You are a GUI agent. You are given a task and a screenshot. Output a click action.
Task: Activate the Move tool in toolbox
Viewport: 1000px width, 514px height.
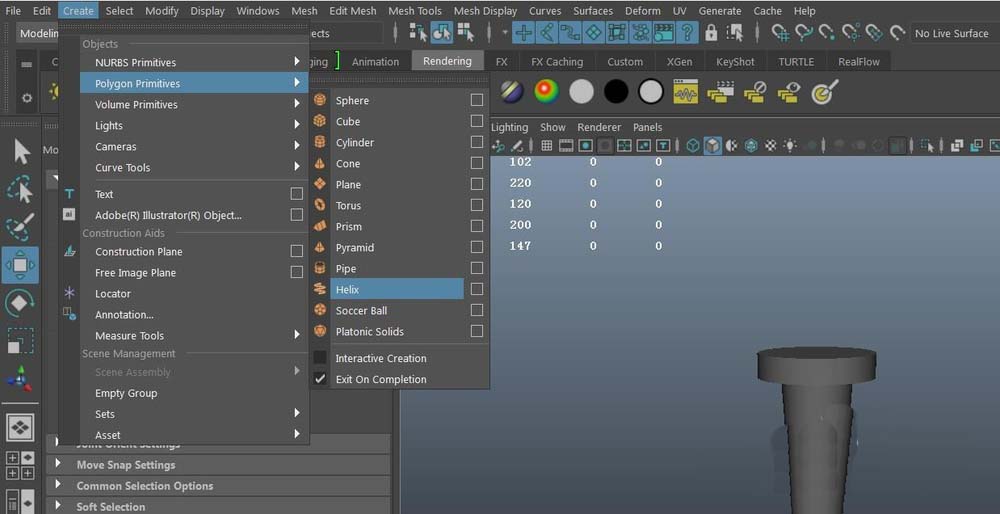click(x=20, y=265)
